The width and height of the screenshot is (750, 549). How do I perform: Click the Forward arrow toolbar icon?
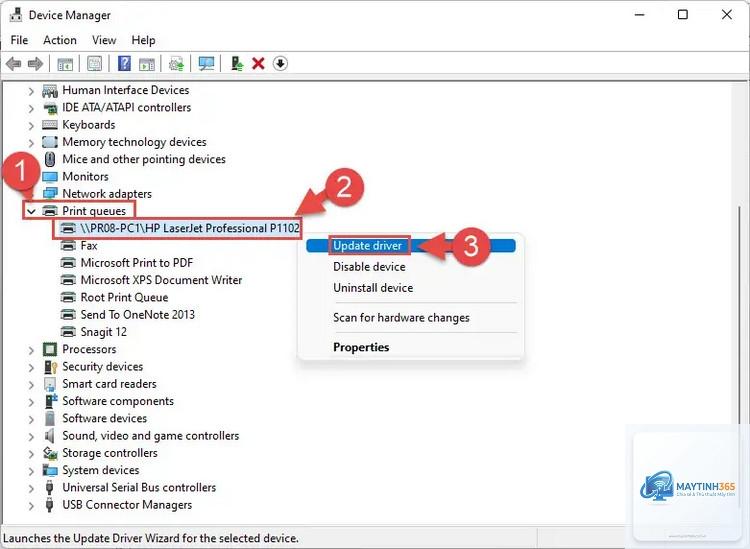click(35, 63)
